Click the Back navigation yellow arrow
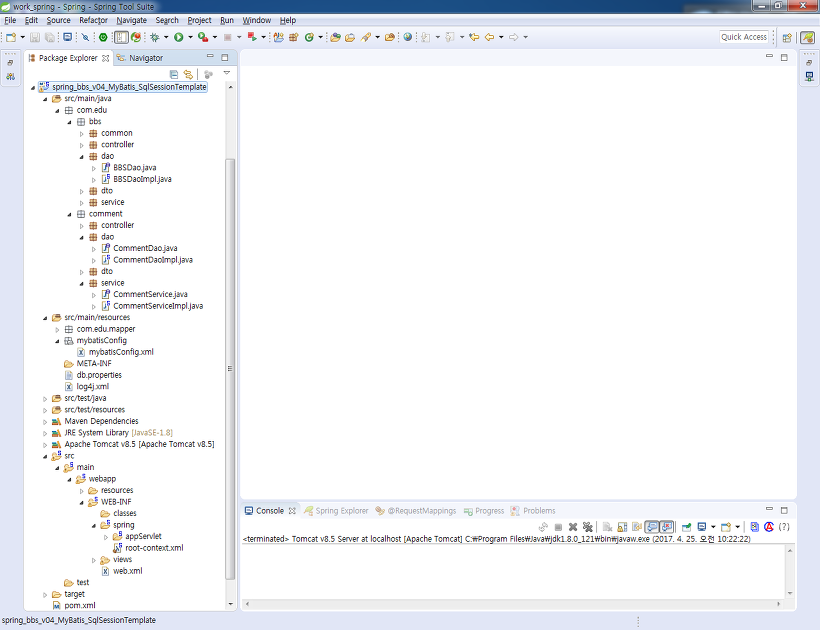 (x=489, y=37)
